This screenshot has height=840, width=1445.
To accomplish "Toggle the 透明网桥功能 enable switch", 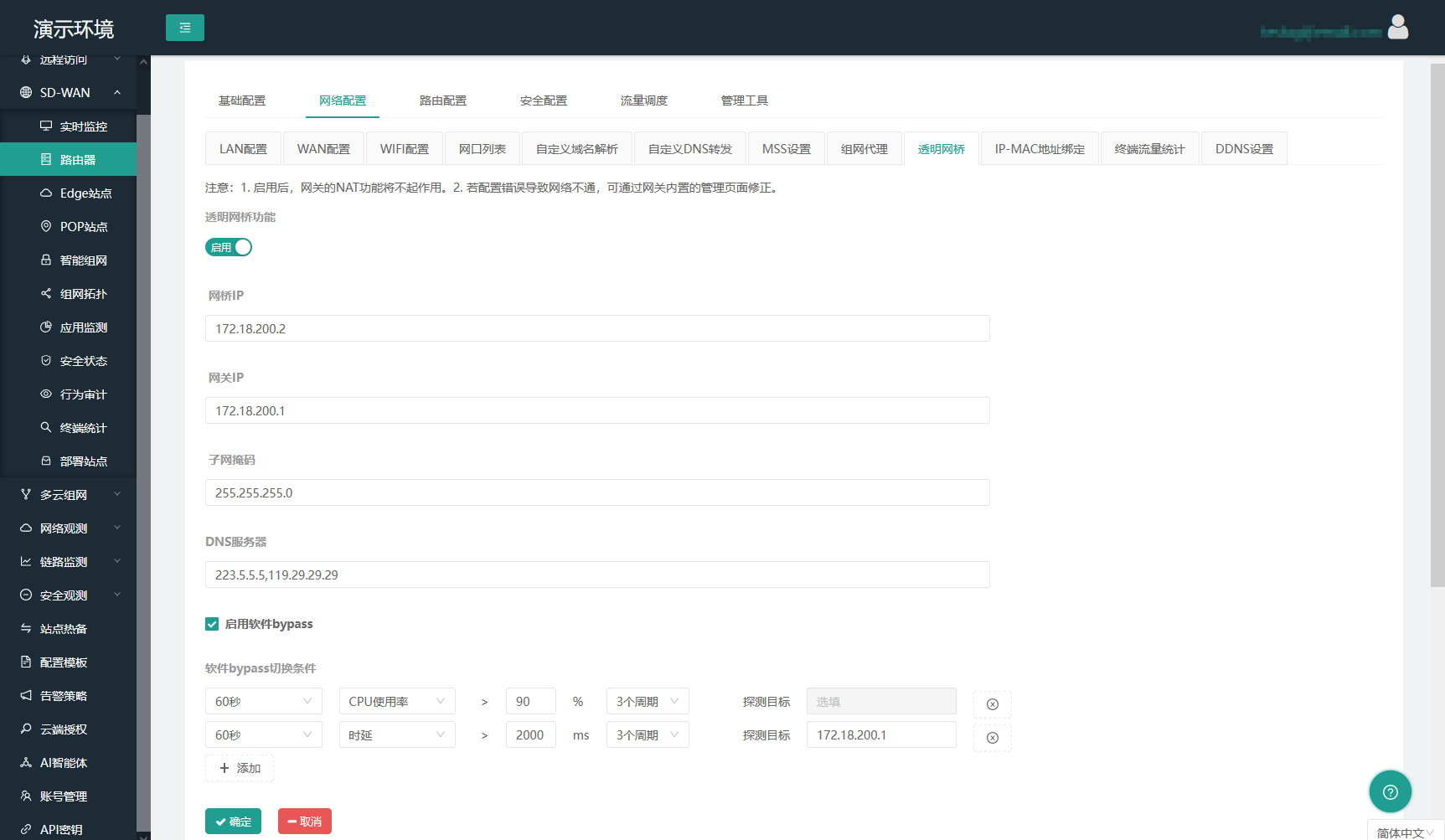I will (x=229, y=247).
